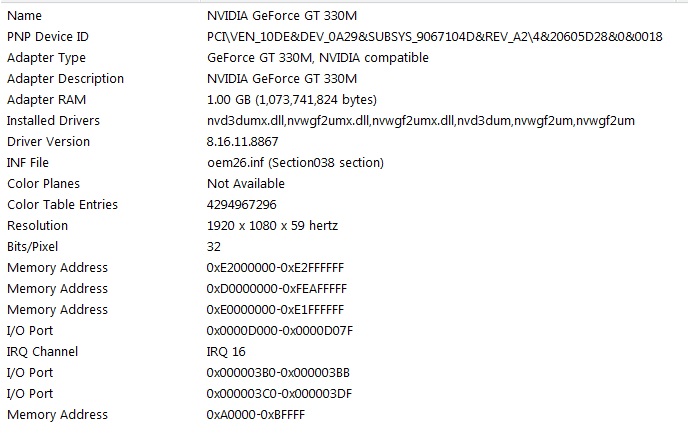Select memory address 0xE2000000-0xE2FFFFFF

coord(275,268)
